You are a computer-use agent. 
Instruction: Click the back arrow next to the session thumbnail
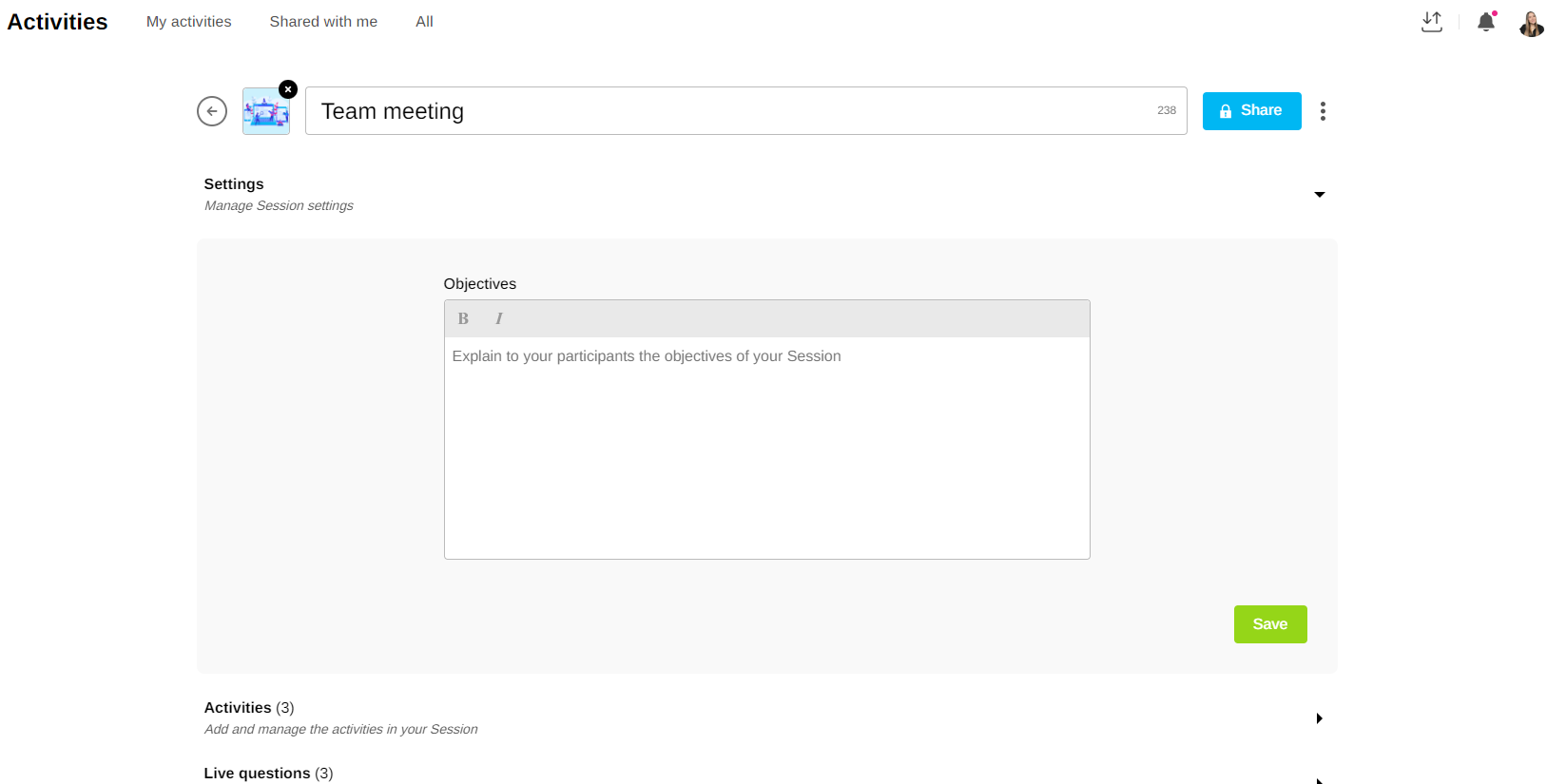coord(211,111)
